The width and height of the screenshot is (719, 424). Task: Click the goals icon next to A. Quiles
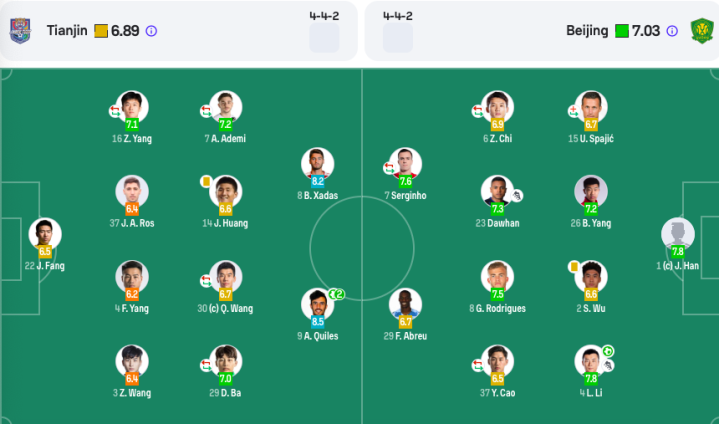coord(337,294)
